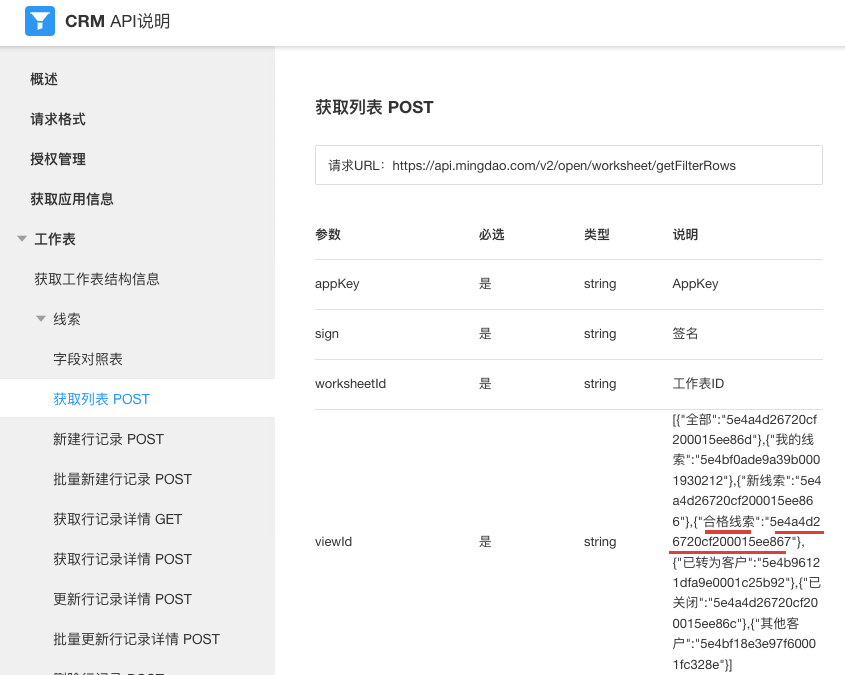The height and width of the screenshot is (675, 845).
Task: Click string type in viewId row
Action: pyautogui.click(x=600, y=541)
